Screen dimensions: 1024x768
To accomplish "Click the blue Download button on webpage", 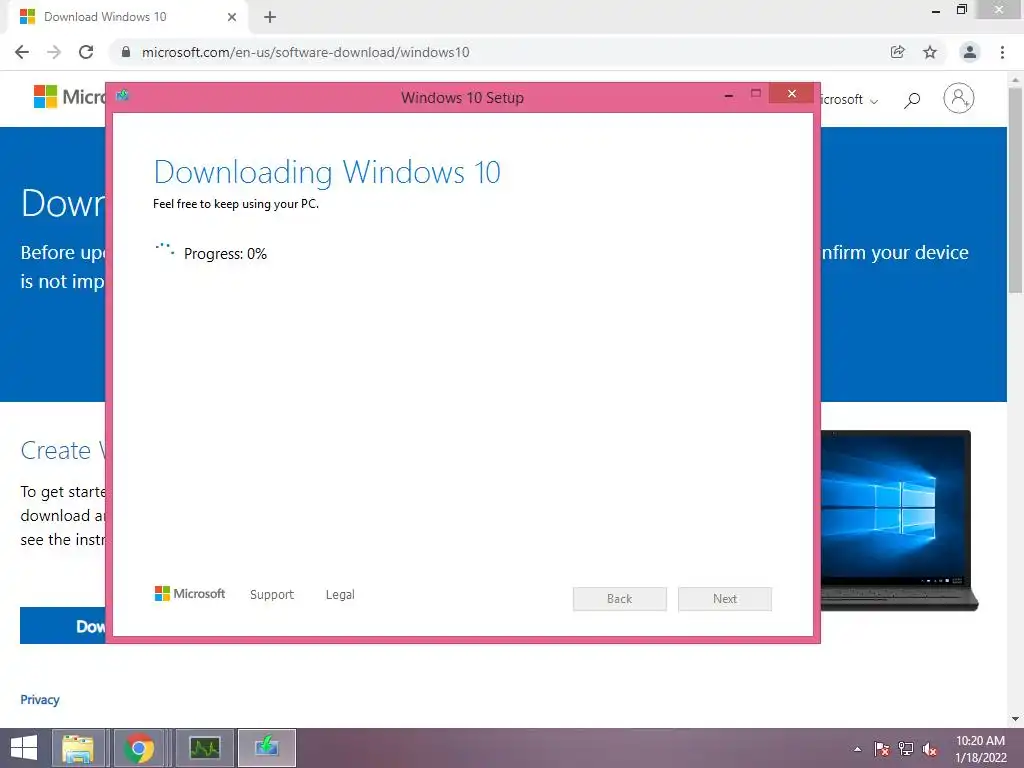I will coord(63,626).
